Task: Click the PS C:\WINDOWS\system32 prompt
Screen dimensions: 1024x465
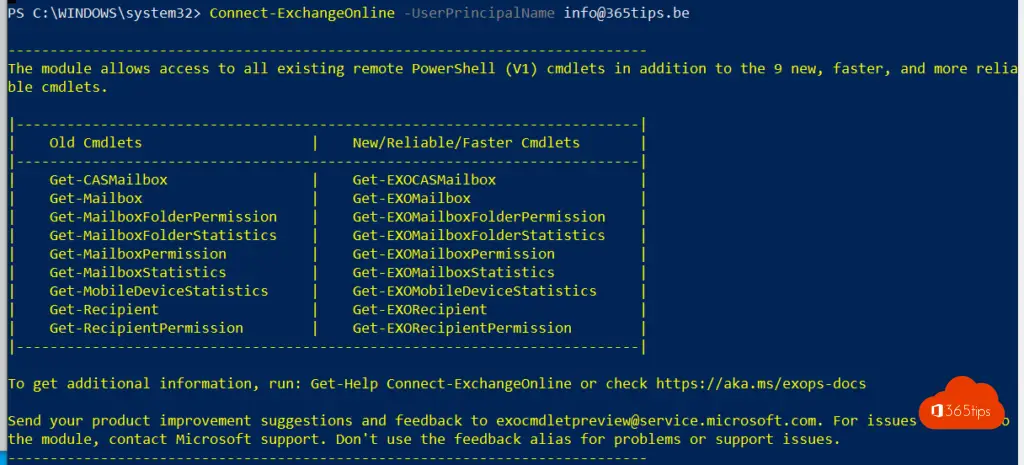Action: (x=104, y=13)
